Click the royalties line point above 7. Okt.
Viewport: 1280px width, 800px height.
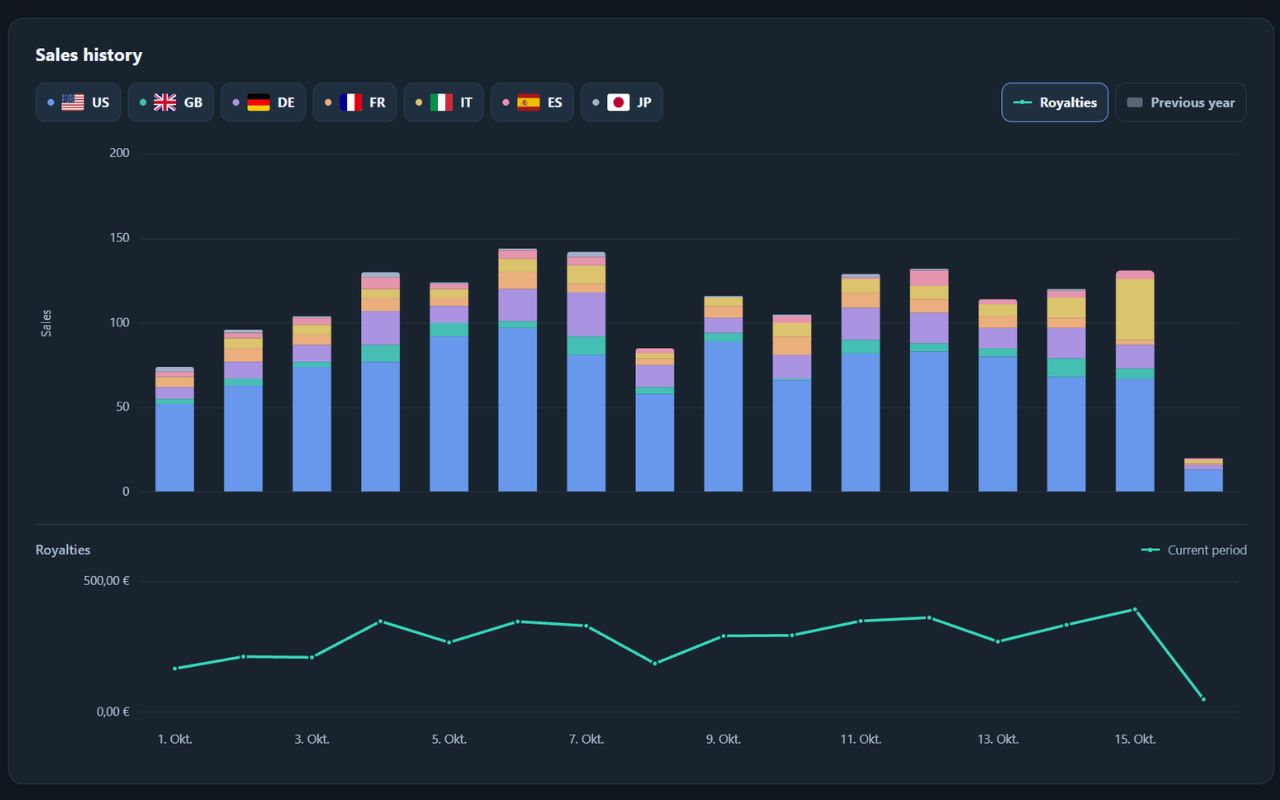coord(586,626)
